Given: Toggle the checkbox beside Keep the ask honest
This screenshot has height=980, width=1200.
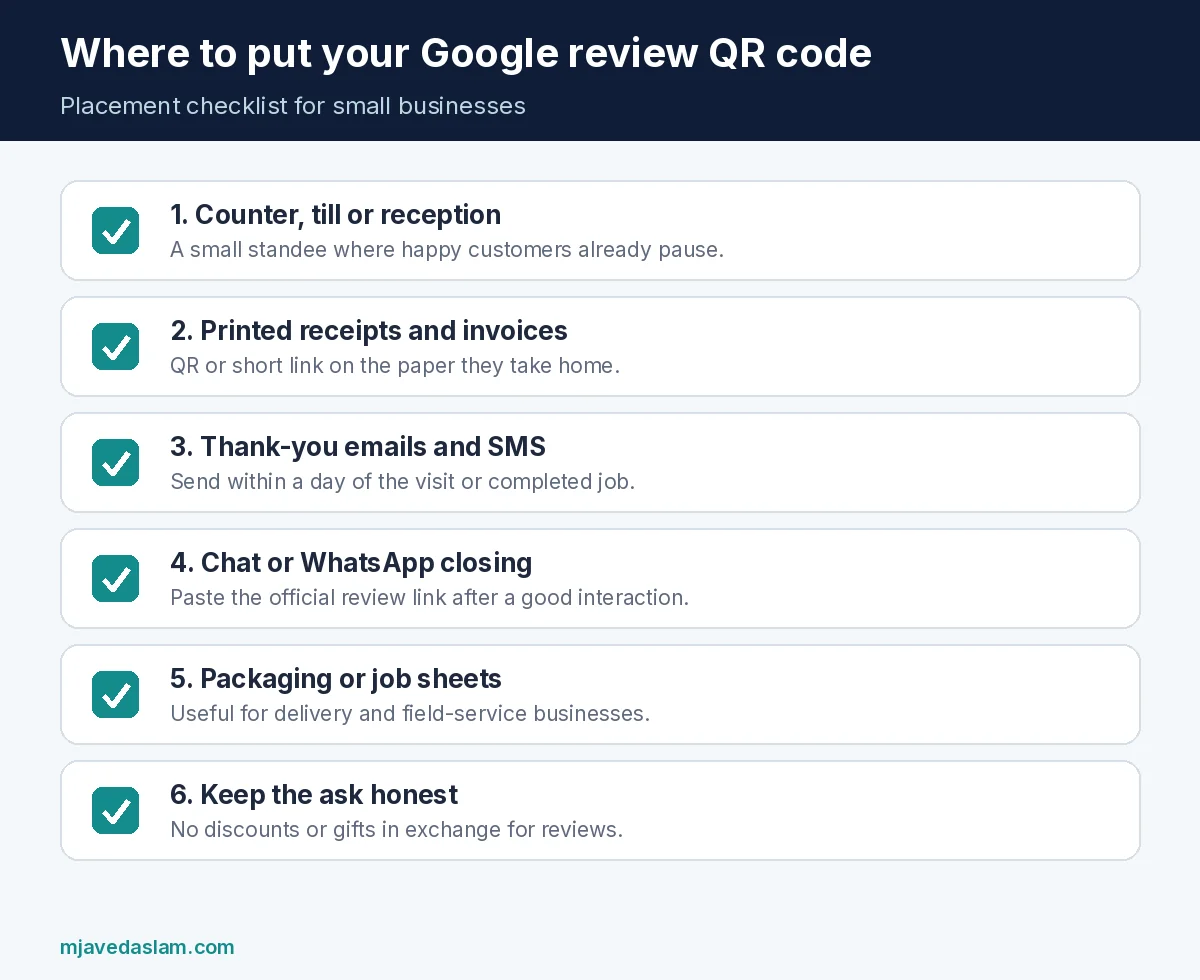Looking at the screenshot, I should point(115,810).
